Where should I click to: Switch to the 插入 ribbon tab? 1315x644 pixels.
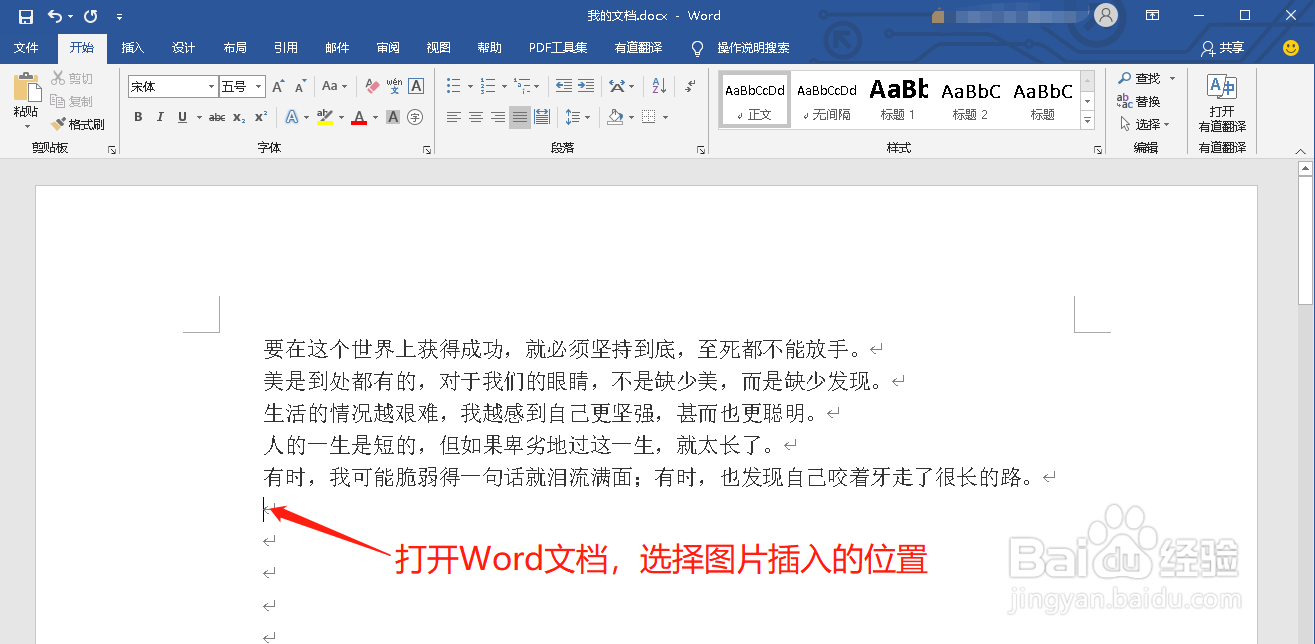(133, 47)
